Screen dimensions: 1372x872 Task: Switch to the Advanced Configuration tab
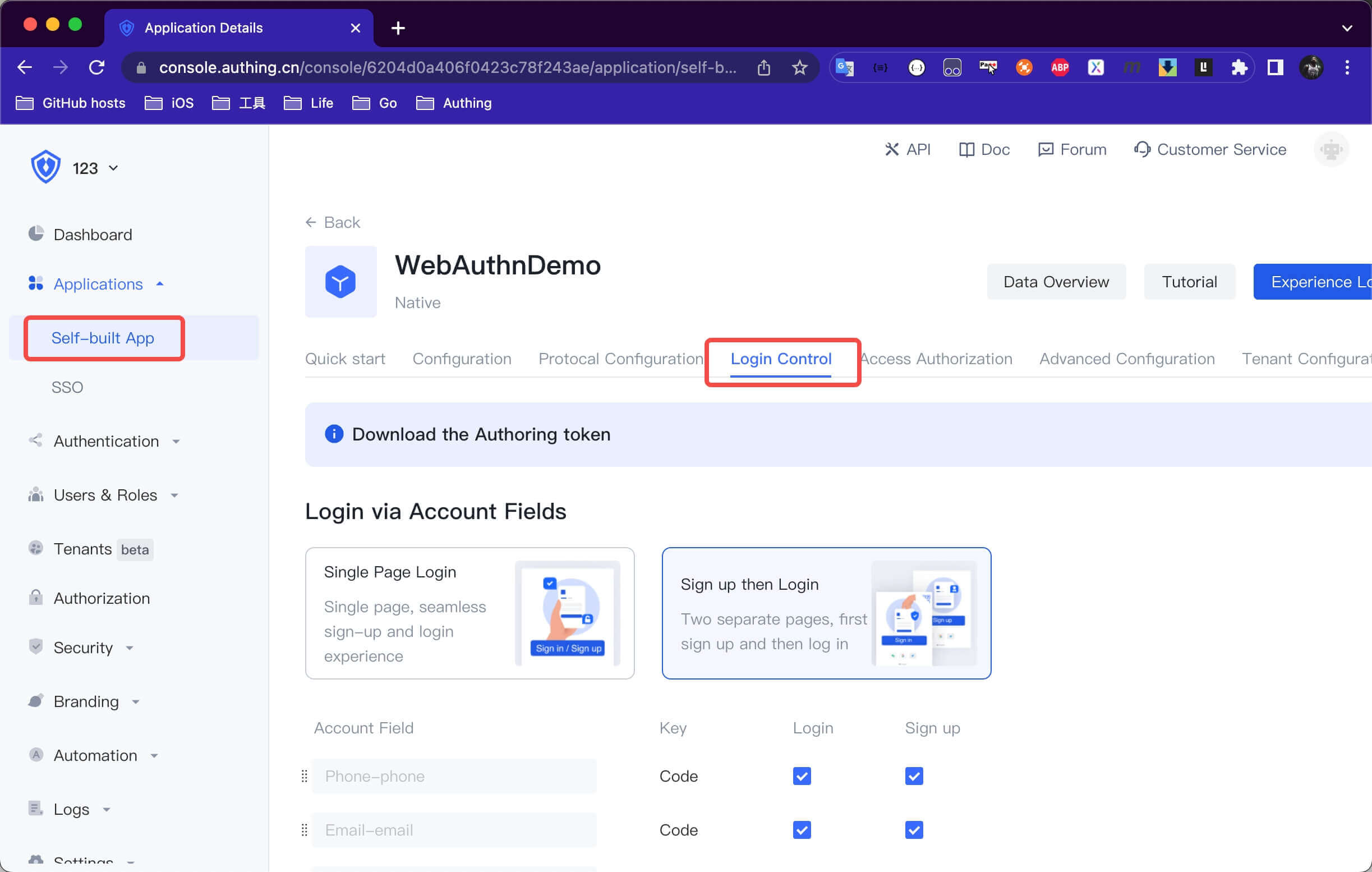1126,359
